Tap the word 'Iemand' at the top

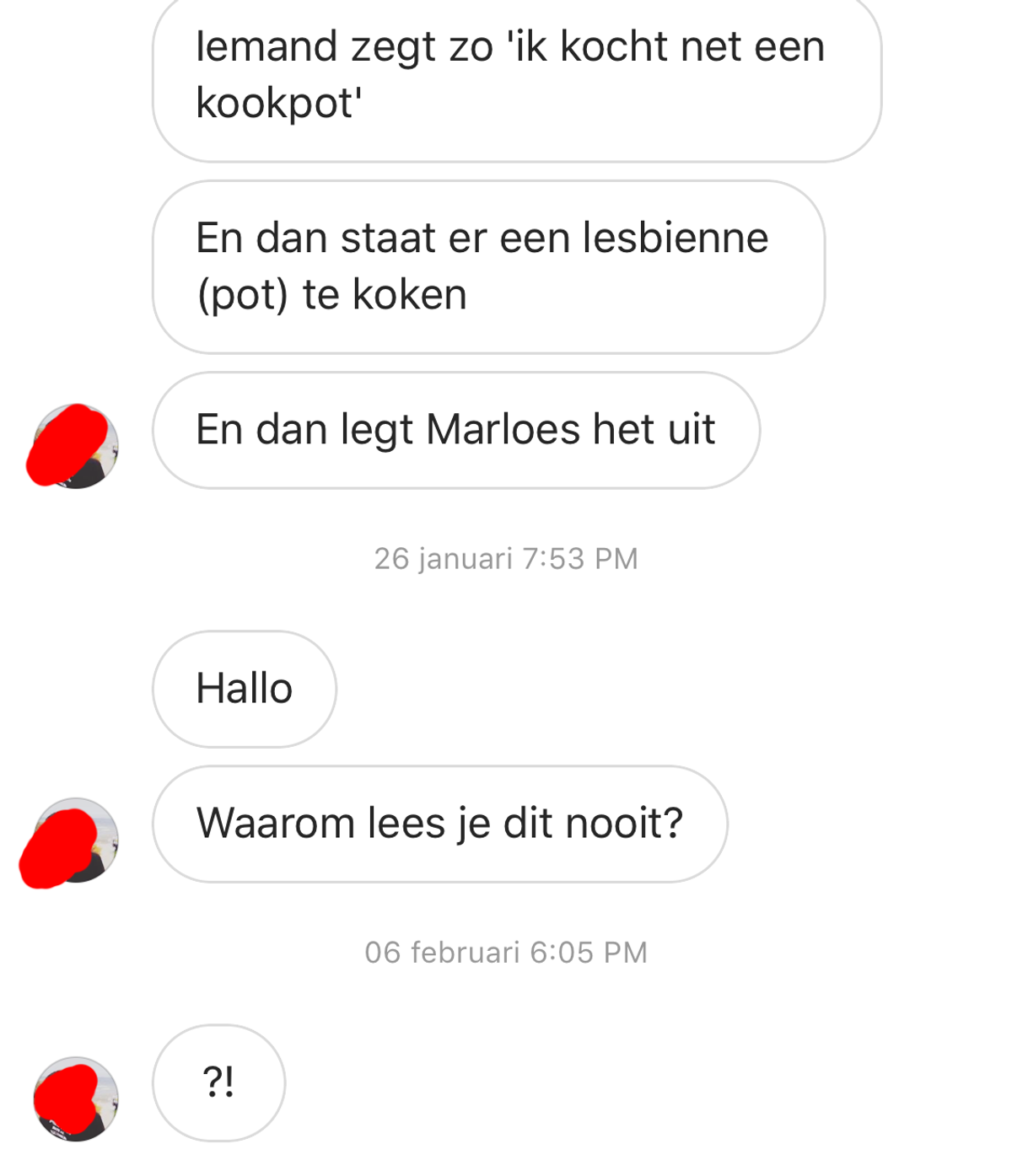pyautogui.click(x=267, y=46)
